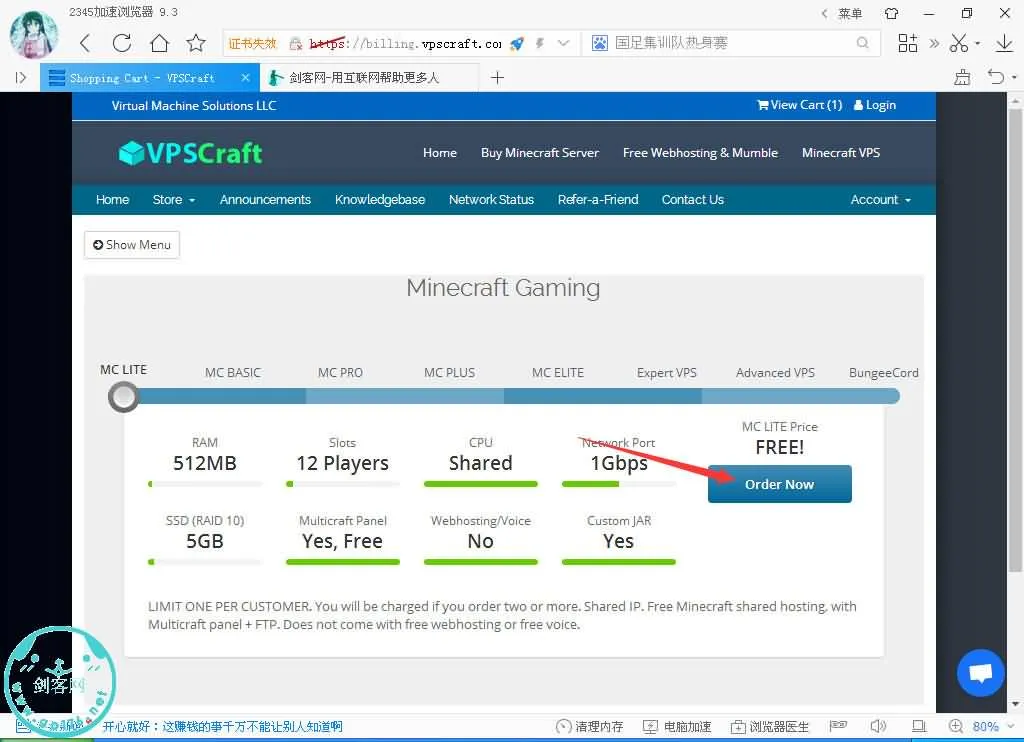Click the browser back arrow
Viewport: 1024px width, 742px height.
point(85,43)
